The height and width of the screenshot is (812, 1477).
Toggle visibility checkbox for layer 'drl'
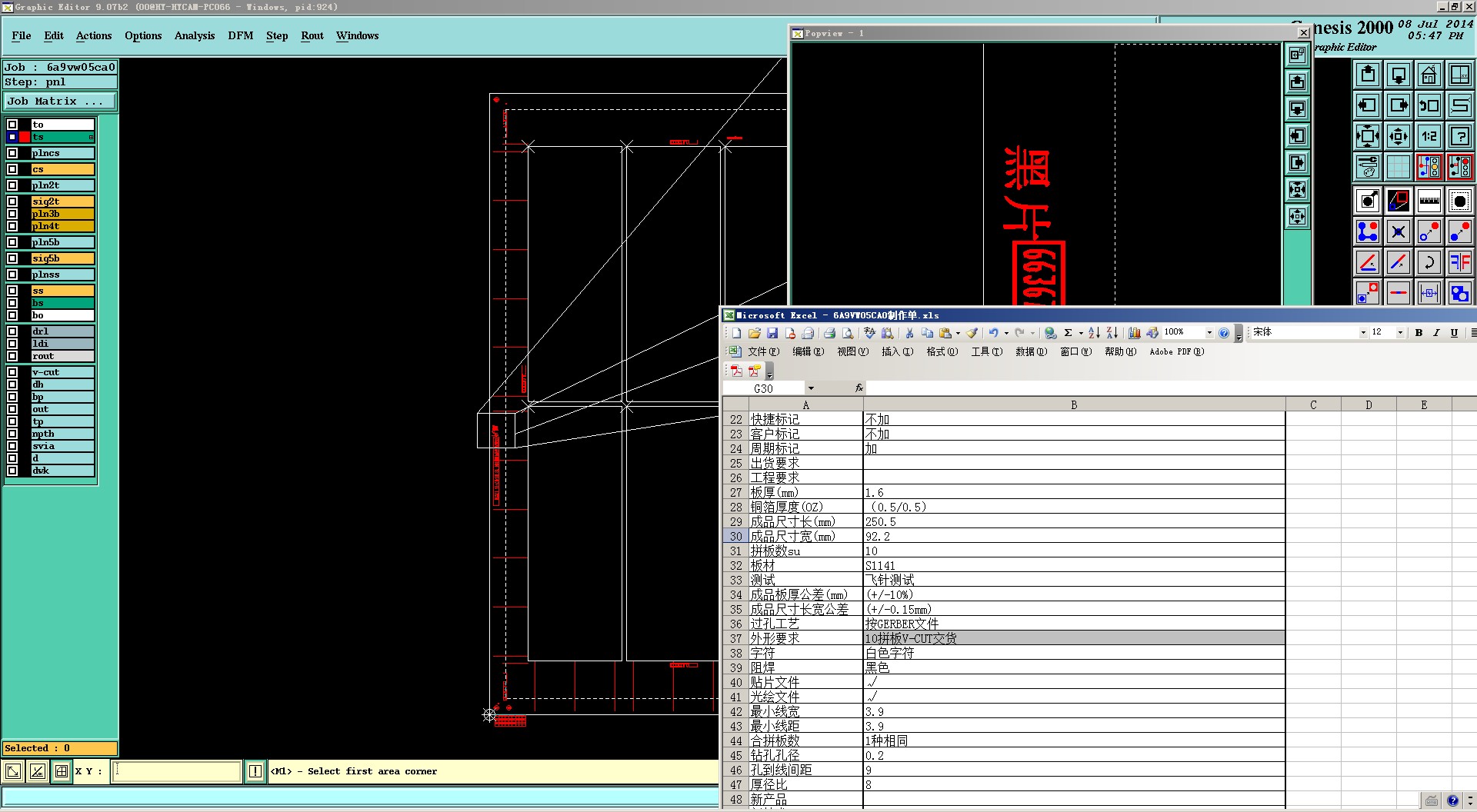12,331
